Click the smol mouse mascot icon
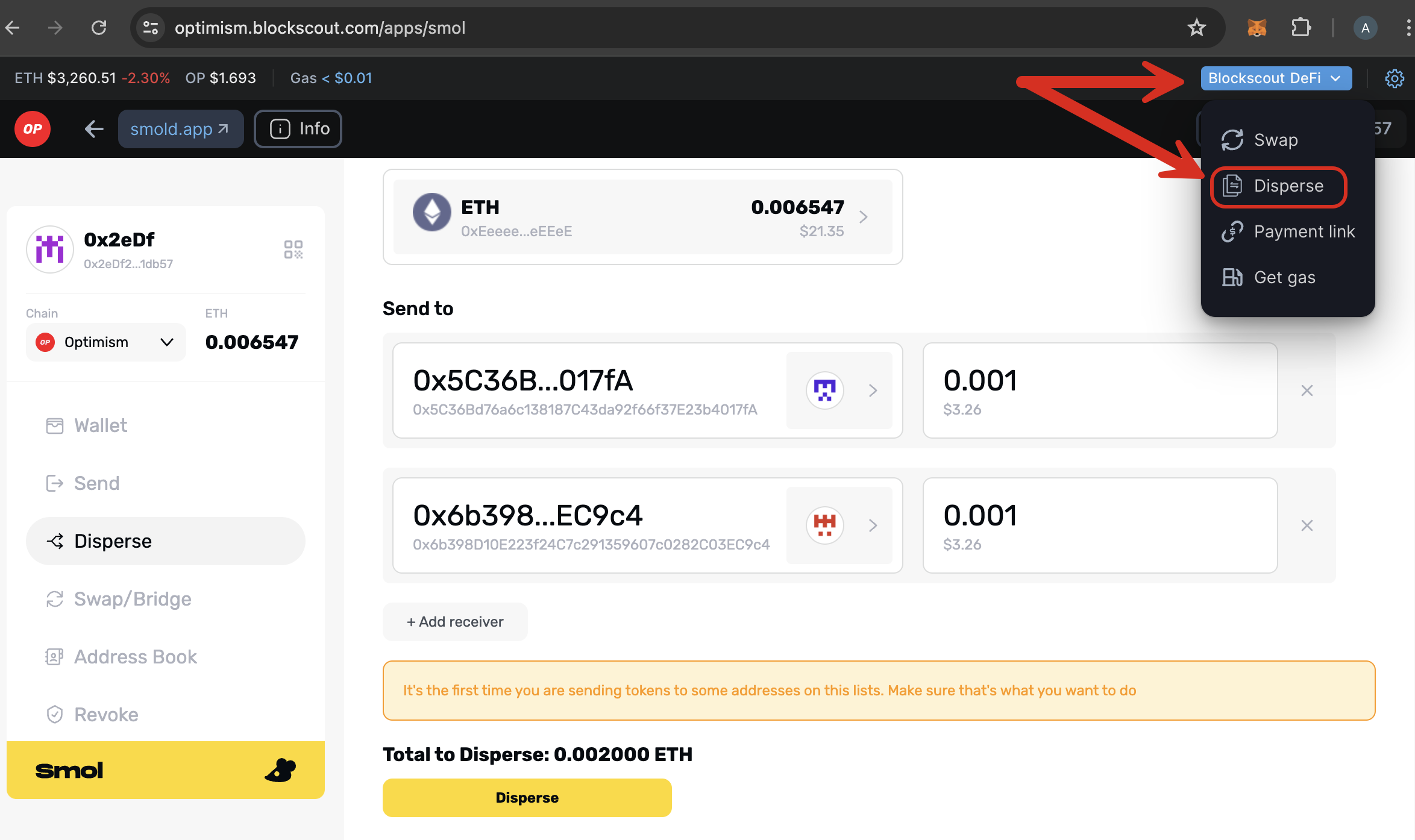The width and height of the screenshot is (1415, 840). [280, 770]
